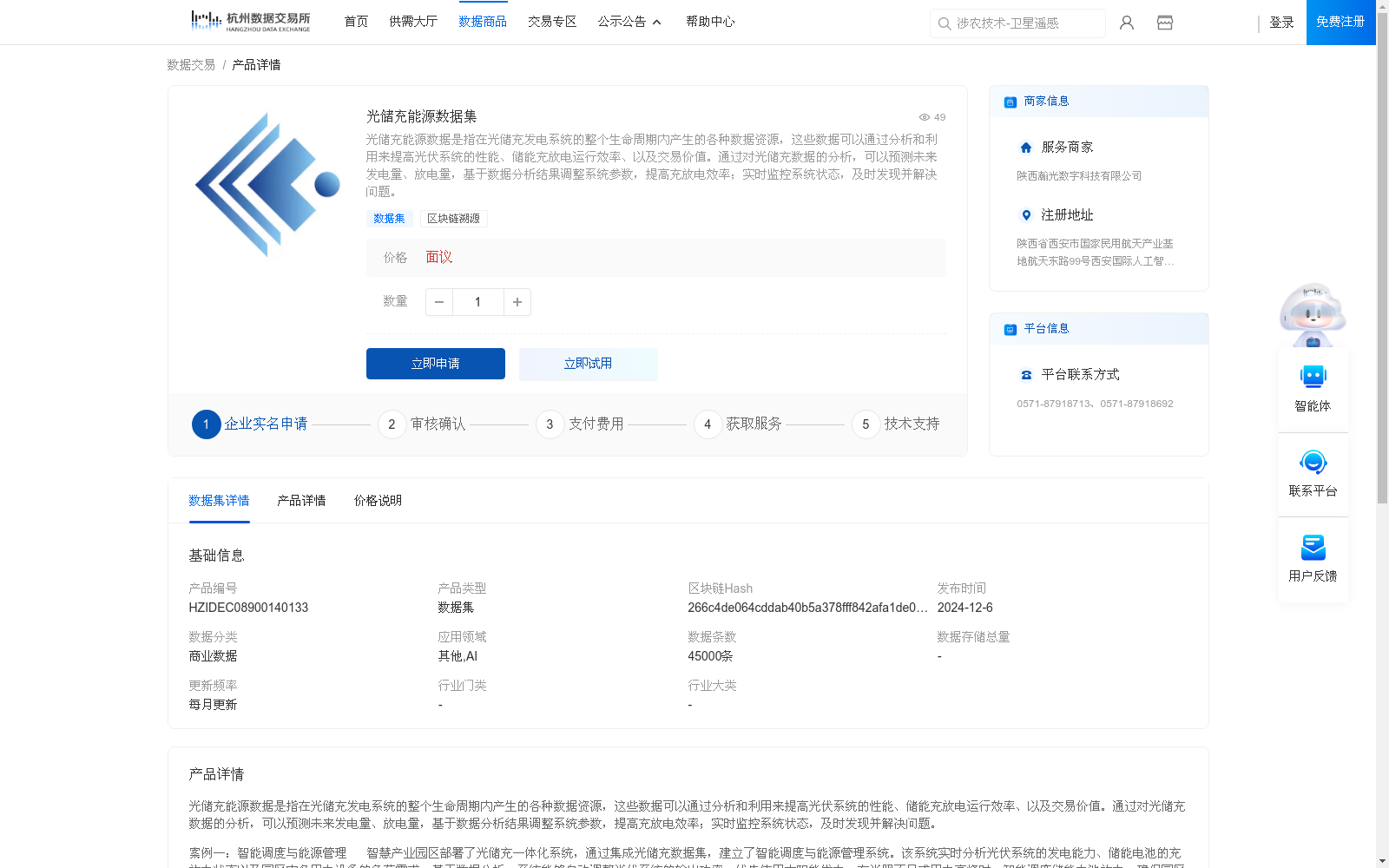The image size is (1389, 868).
Task: Click 商业数据 data category value
Action: (213, 656)
